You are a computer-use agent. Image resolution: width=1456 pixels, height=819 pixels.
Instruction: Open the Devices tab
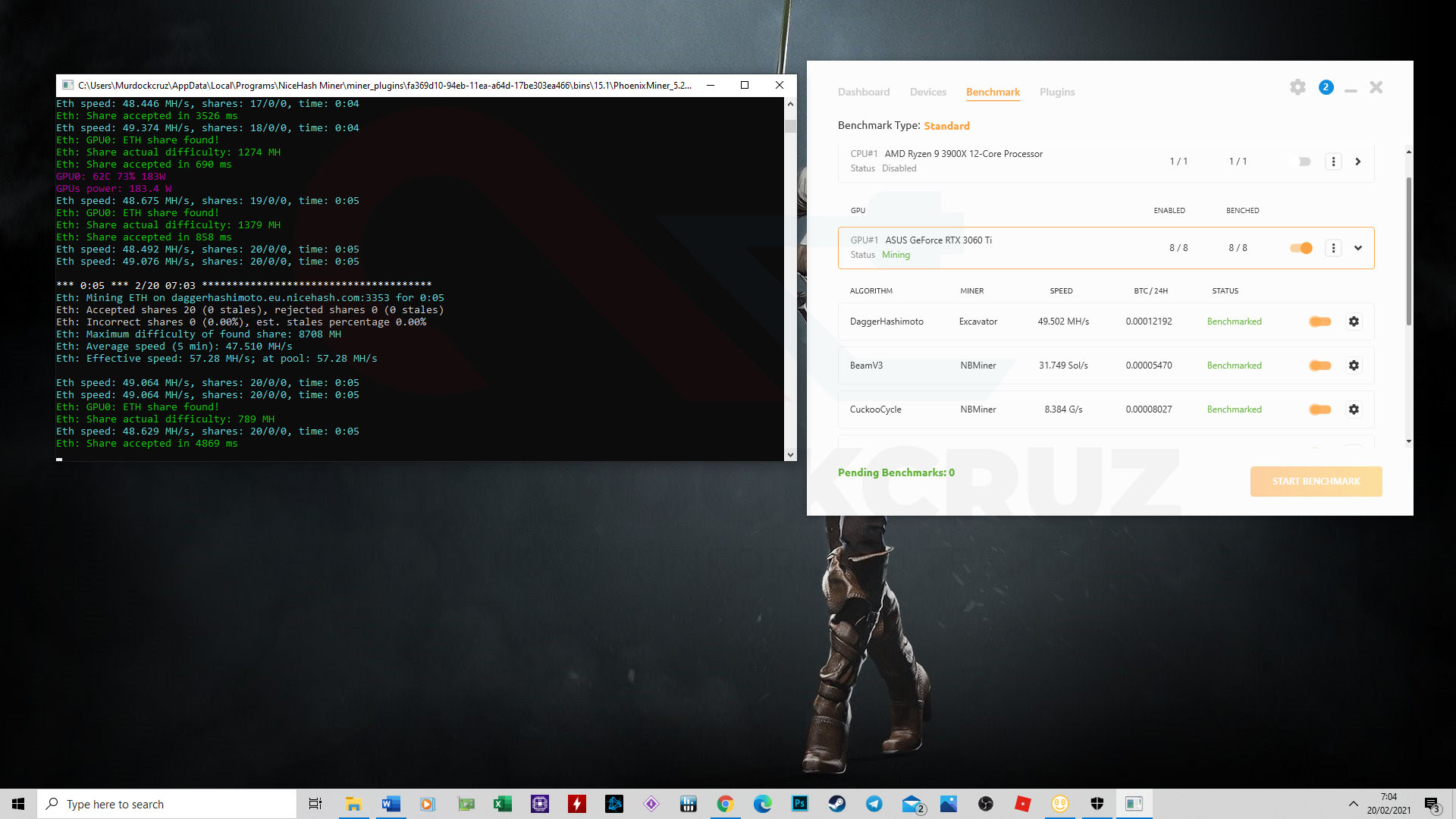click(927, 92)
